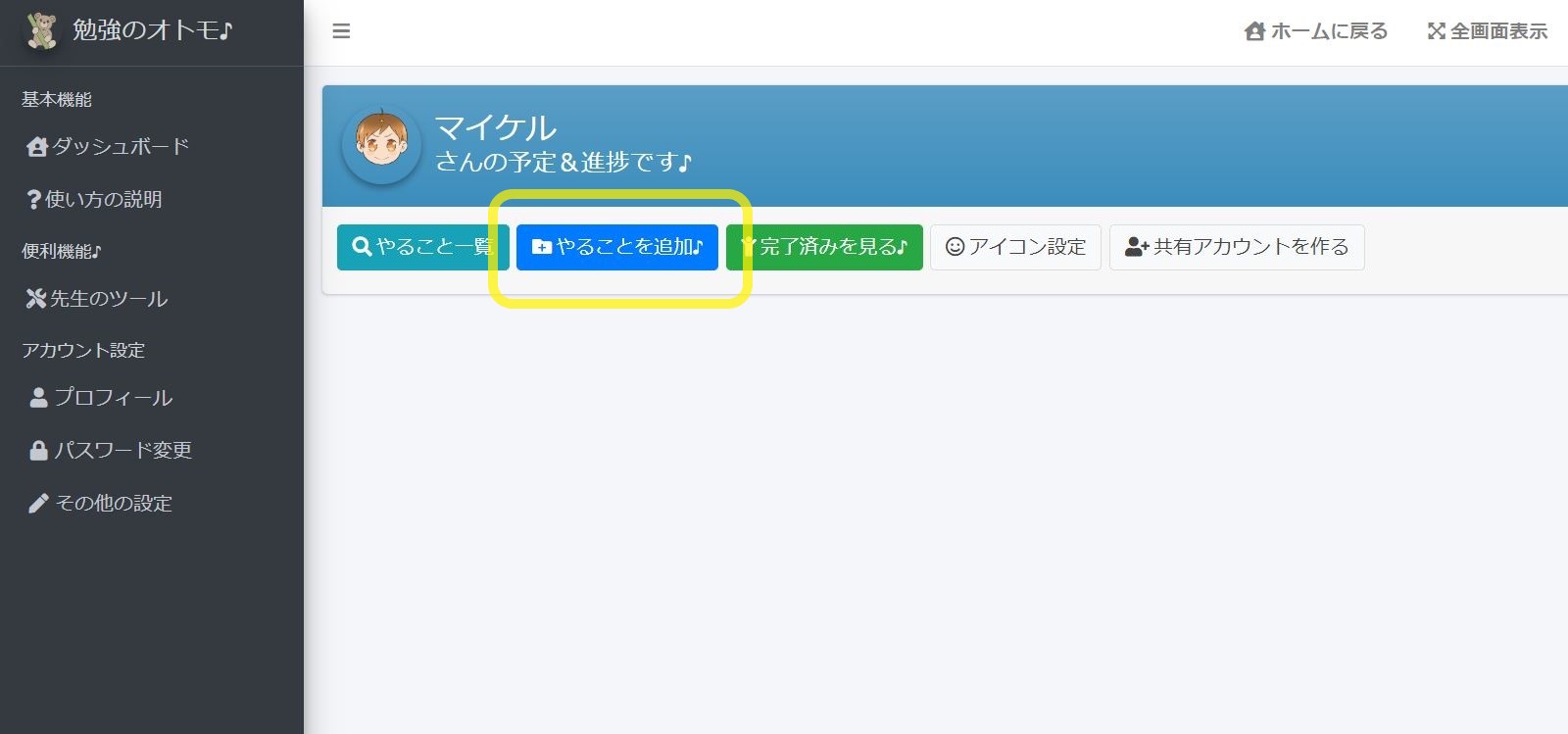Click the 便利機能♪ section label
This screenshot has width=1568, height=734.
62,251
